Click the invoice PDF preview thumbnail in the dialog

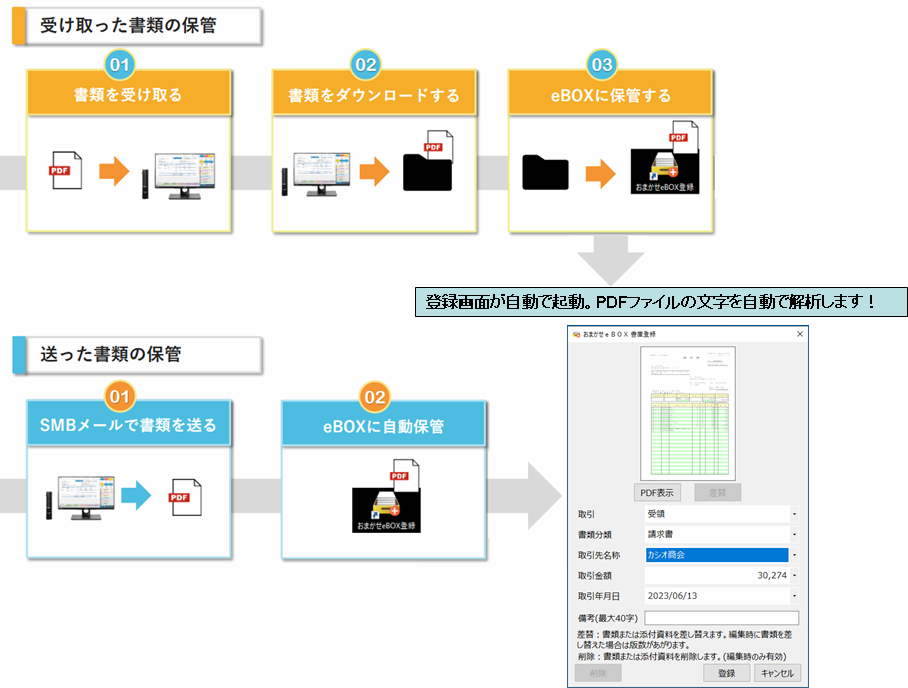coord(688,413)
